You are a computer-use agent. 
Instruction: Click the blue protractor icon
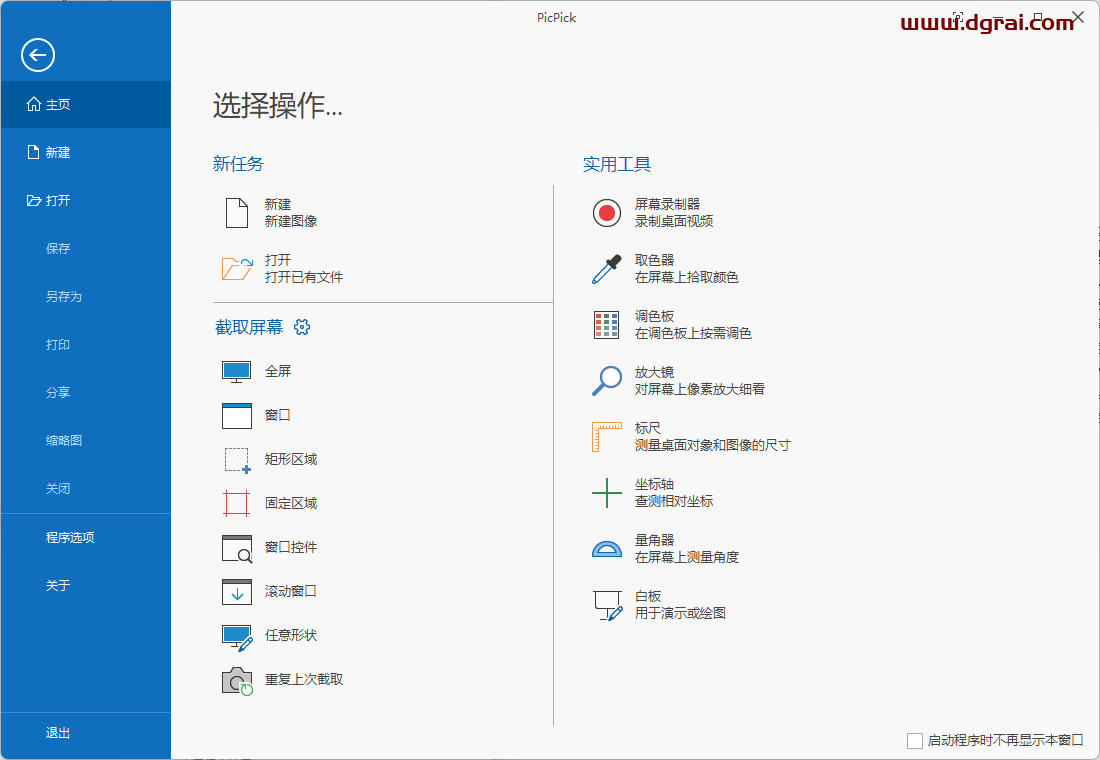607,549
